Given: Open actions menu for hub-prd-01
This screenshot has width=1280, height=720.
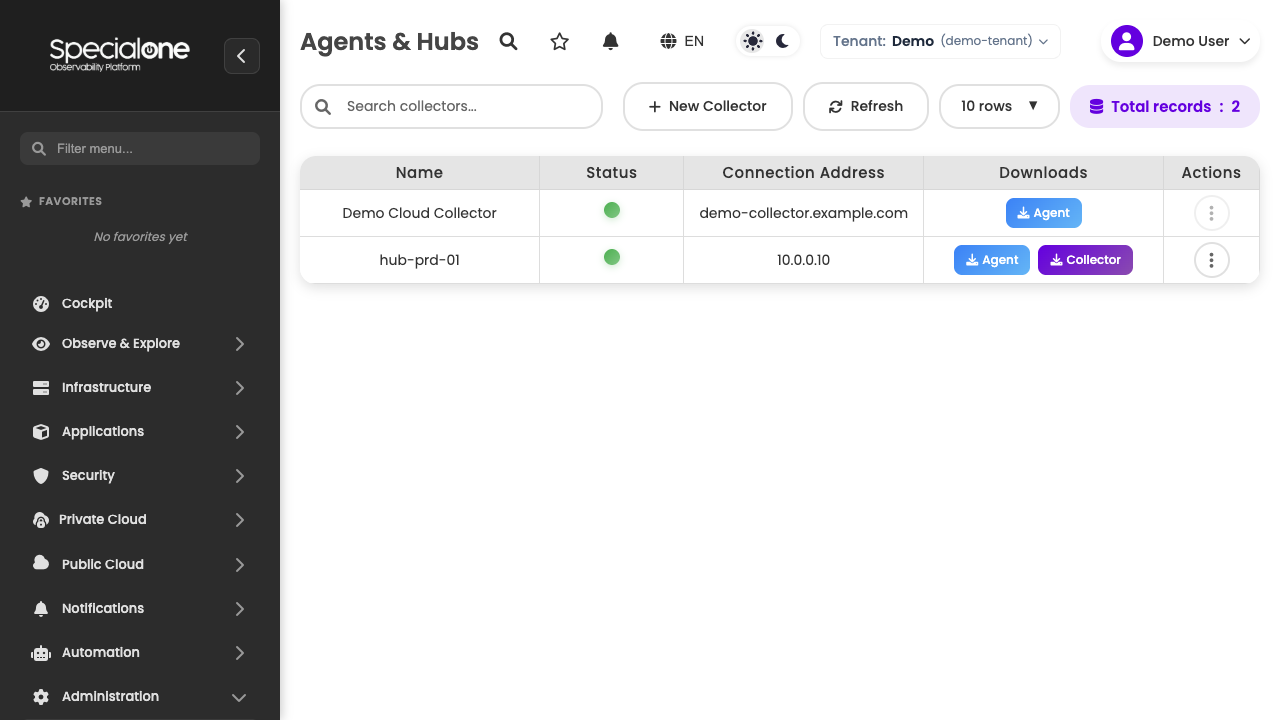Looking at the screenshot, I should tap(1212, 260).
